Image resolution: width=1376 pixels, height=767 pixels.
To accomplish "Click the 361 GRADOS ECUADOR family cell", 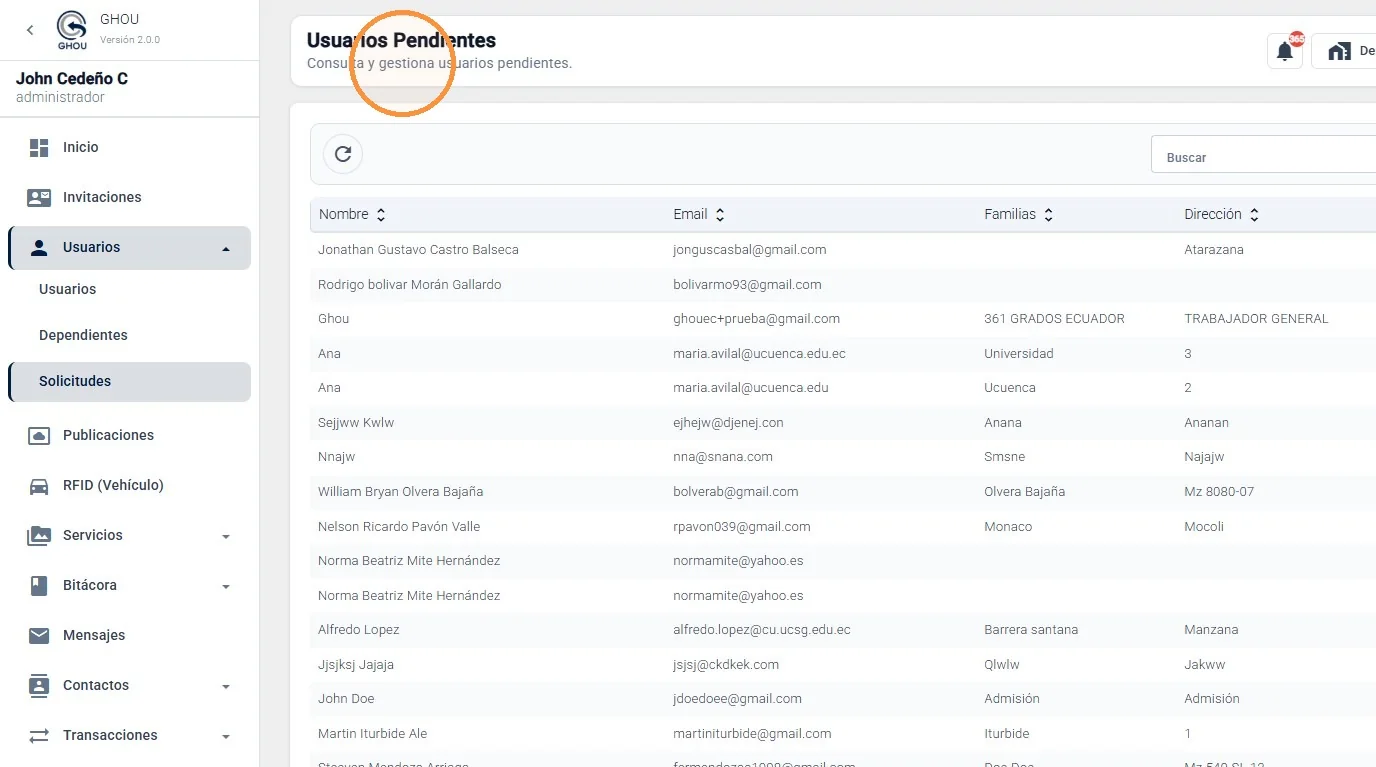I will tap(1054, 319).
